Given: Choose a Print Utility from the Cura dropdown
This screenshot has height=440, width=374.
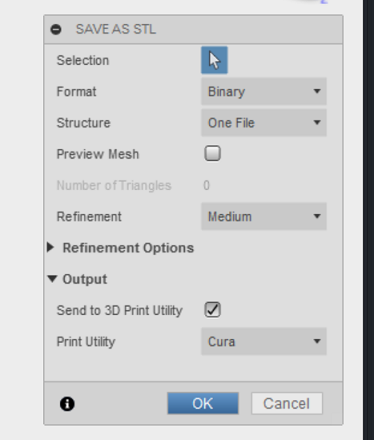Looking at the screenshot, I should (264, 341).
